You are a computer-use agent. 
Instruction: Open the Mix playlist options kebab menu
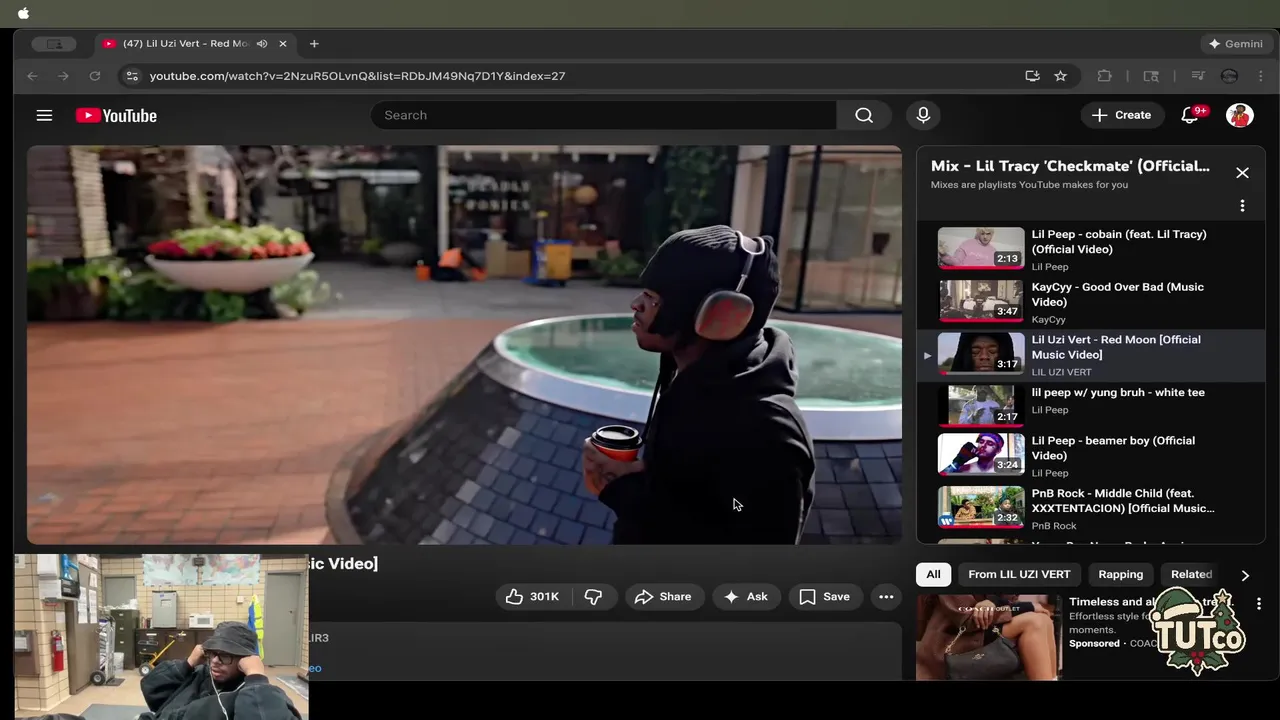(1242, 206)
